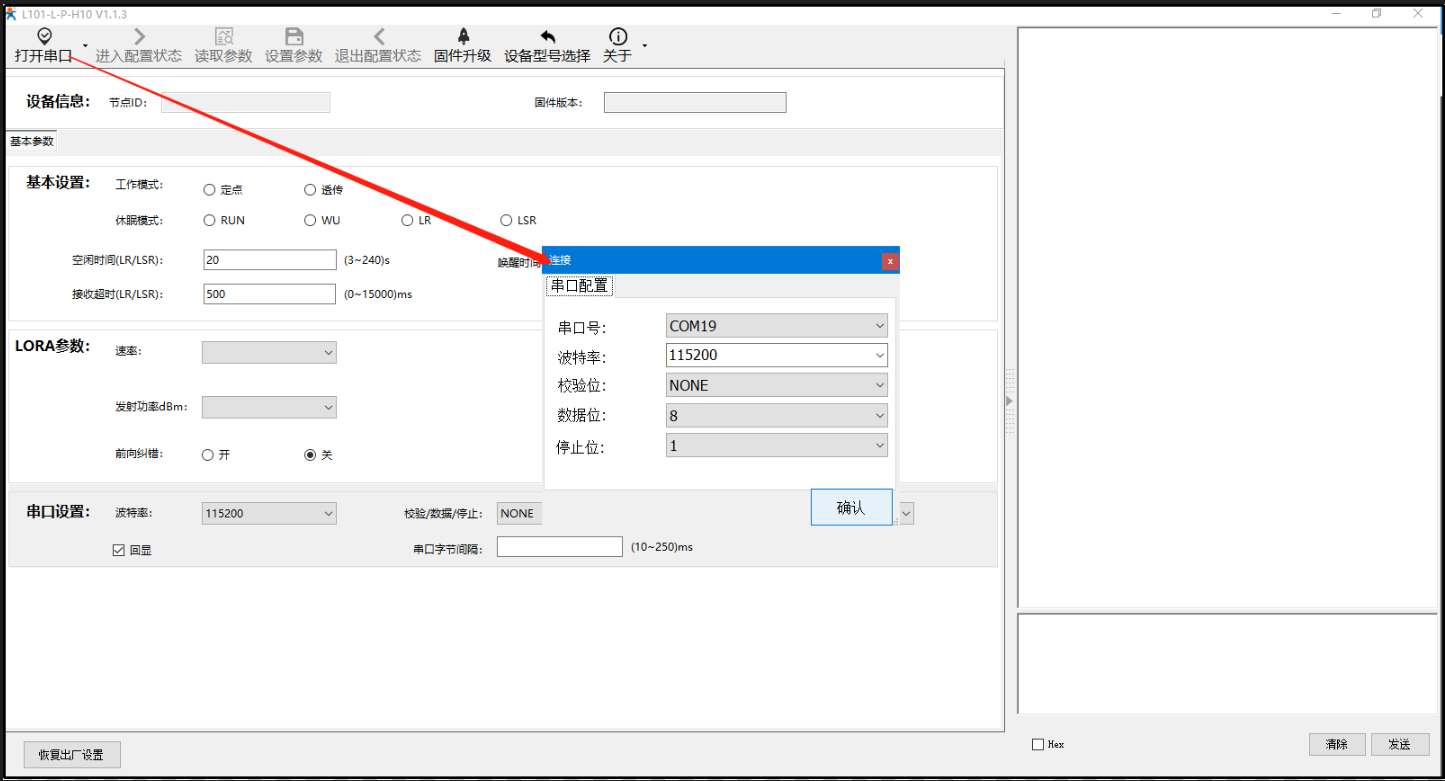Click the 恢复出厂设置 factory reset button
The height and width of the screenshot is (781, 1445).
pos(72,755)
